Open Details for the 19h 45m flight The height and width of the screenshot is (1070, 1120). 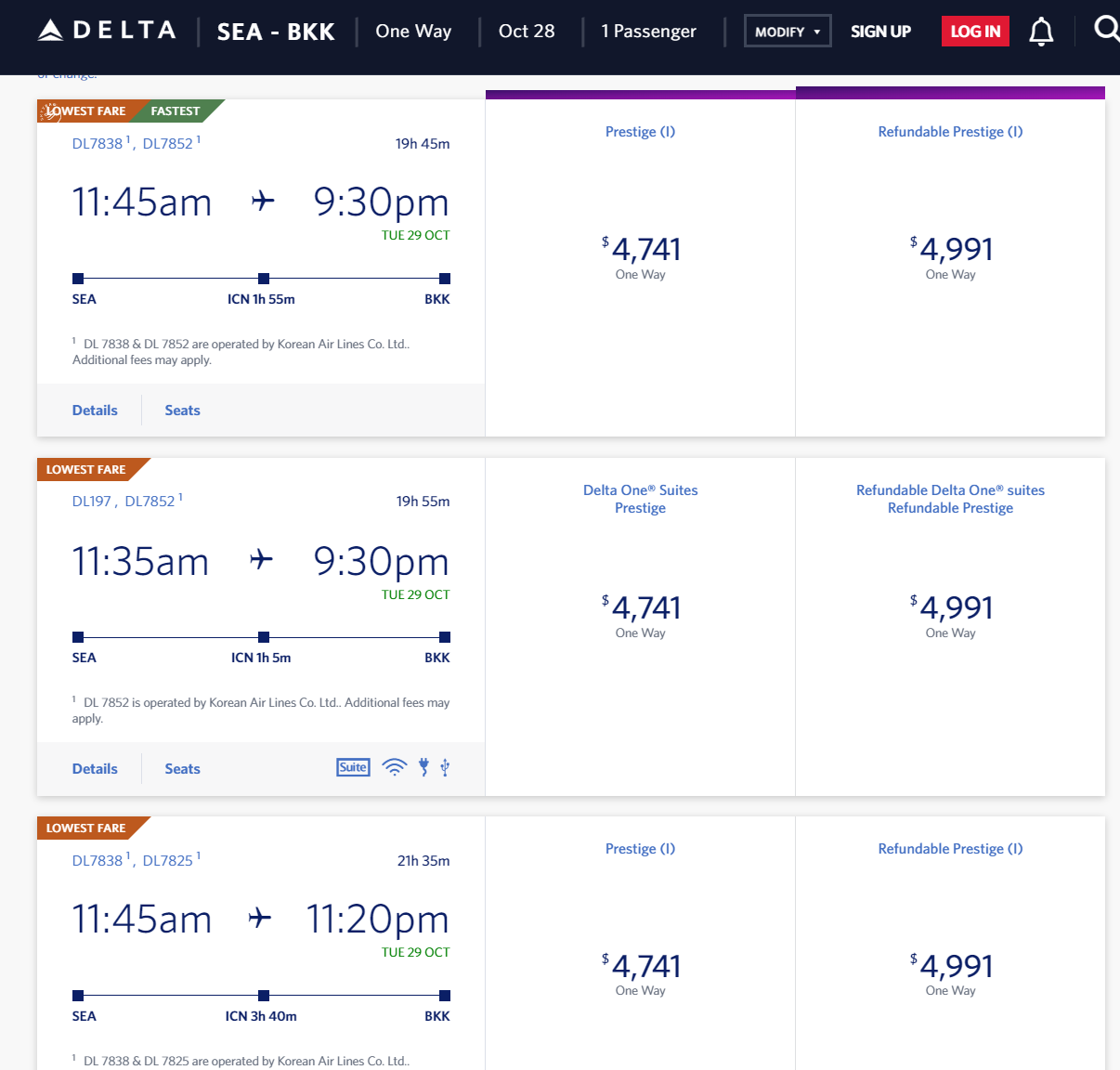coord(95,410)
